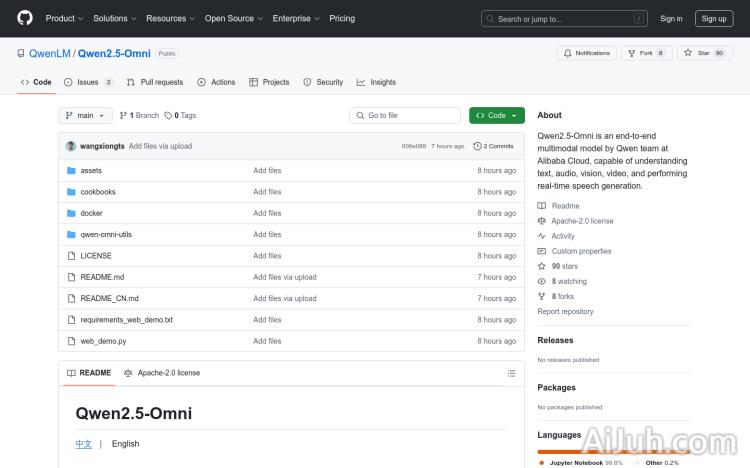The width and height of the screenshot is (750, 468).
Task: Open the green Code dropdown button
Action: (496, 115)
